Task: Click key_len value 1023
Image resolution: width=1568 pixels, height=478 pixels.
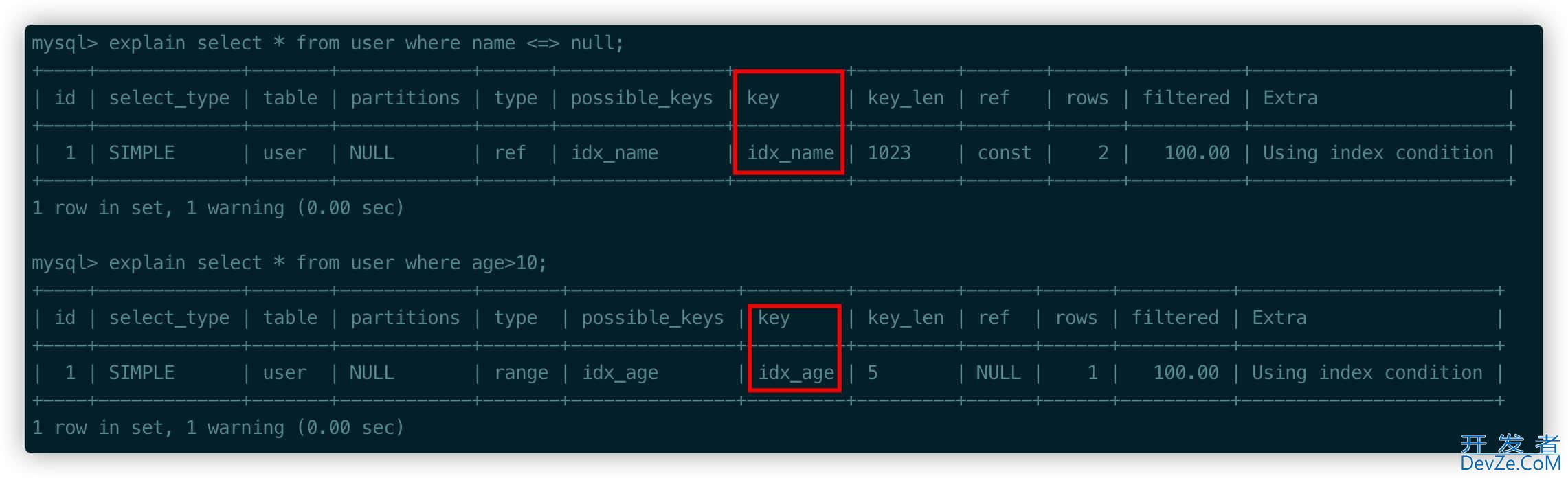Action: [x=889, y=153]
